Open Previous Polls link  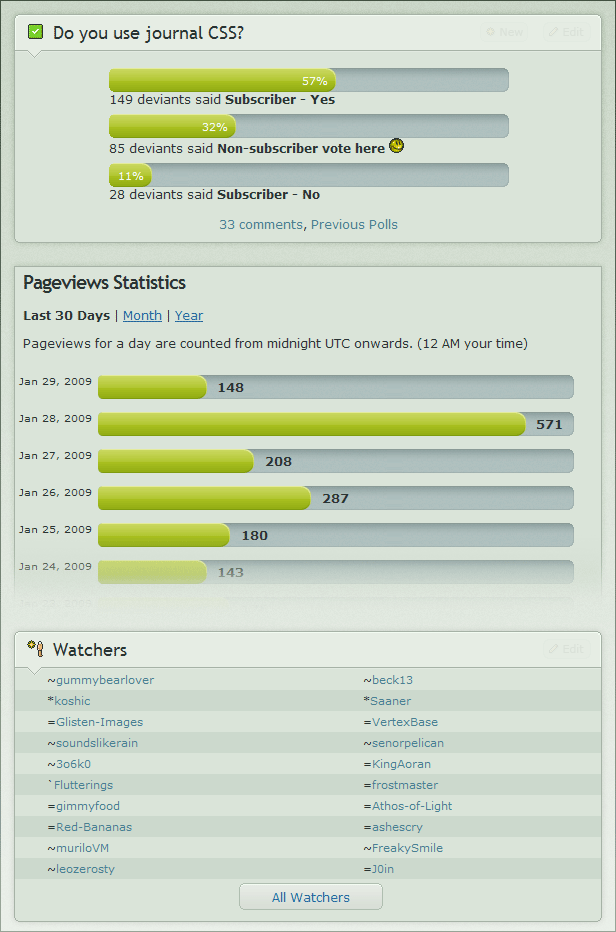354,225
